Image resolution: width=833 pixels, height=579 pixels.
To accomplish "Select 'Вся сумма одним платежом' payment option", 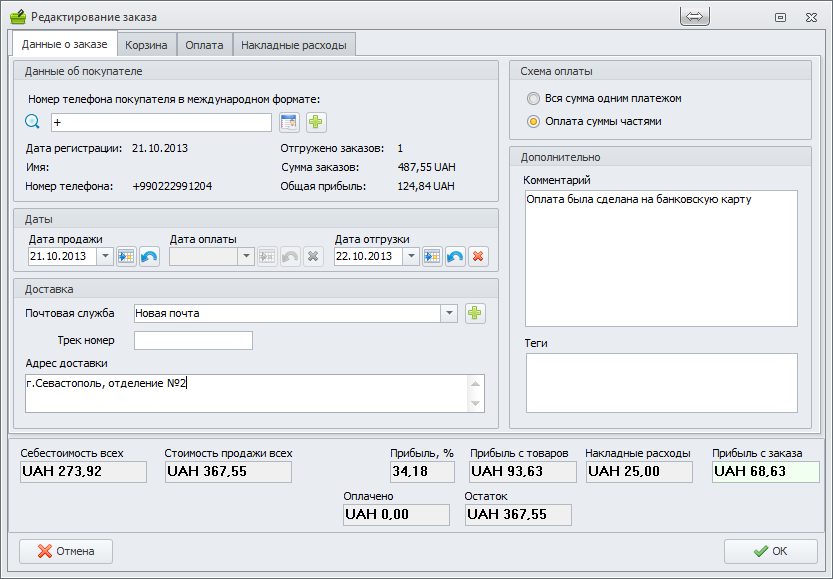I will point(533,99).
